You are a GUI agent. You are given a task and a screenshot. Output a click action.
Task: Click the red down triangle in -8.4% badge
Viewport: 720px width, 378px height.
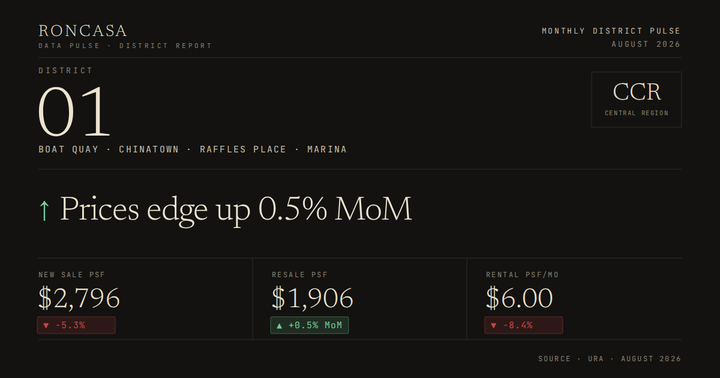pos(494,326)
